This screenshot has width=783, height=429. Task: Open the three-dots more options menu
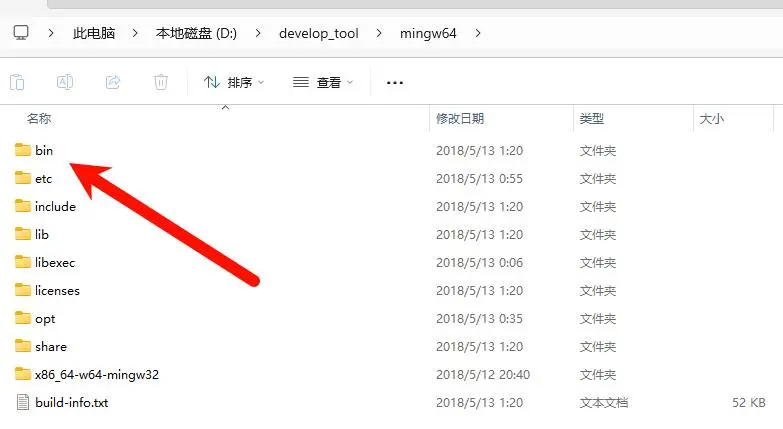coord(394,83)
